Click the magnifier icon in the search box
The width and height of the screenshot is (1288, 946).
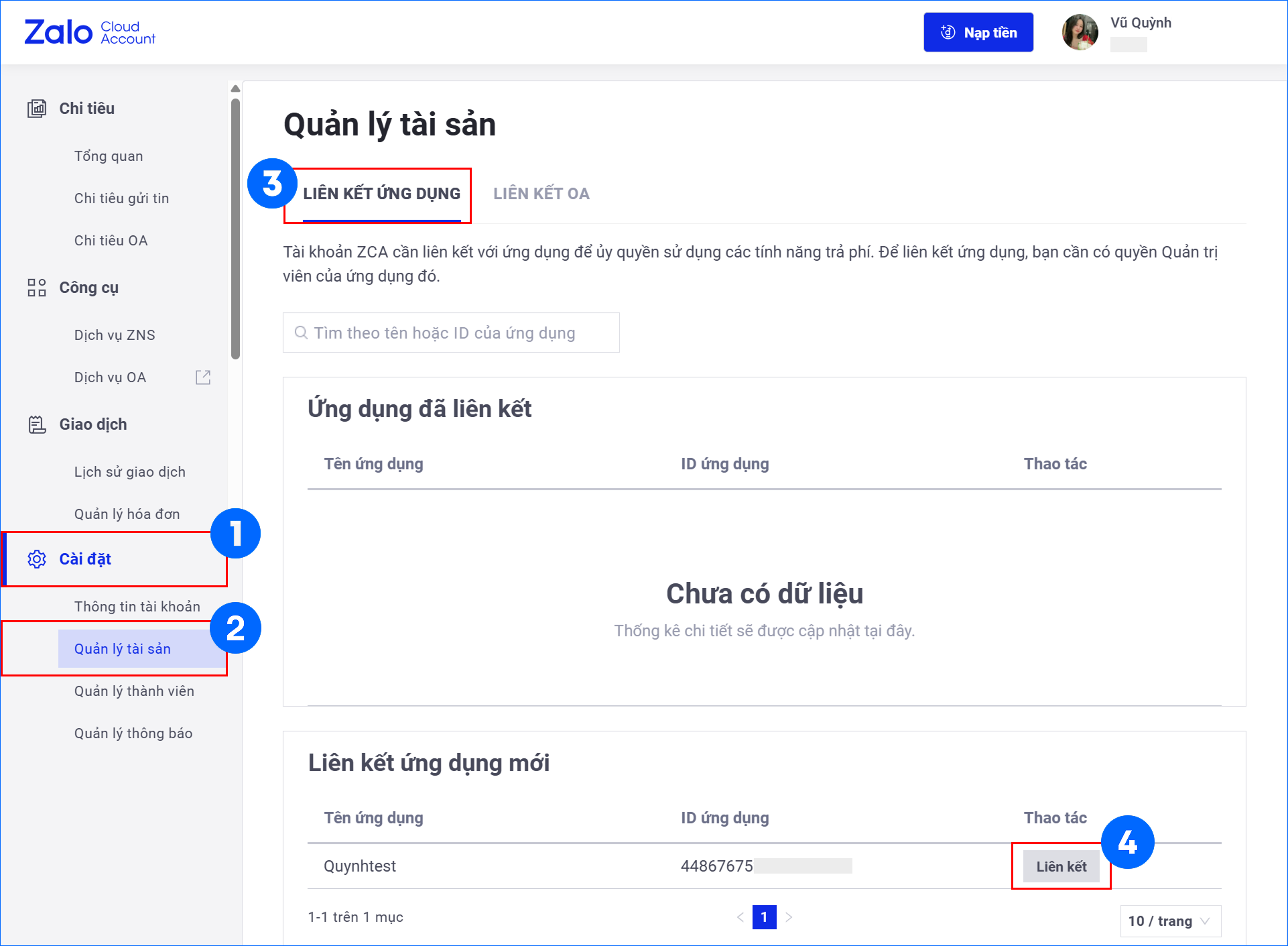tap(301, 333)
